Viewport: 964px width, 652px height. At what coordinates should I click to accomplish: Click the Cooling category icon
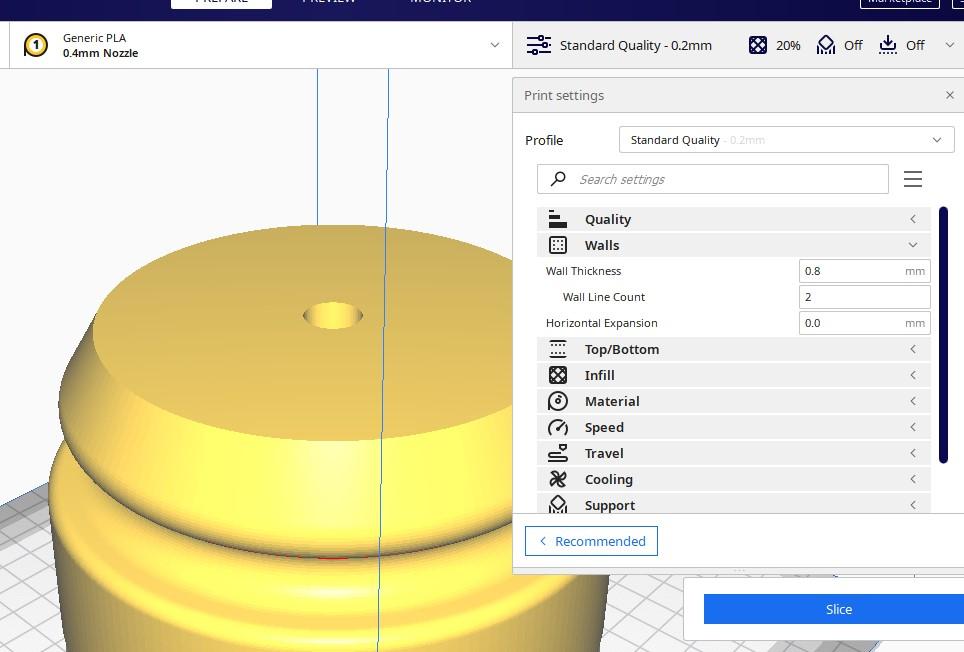coord(558,479)
